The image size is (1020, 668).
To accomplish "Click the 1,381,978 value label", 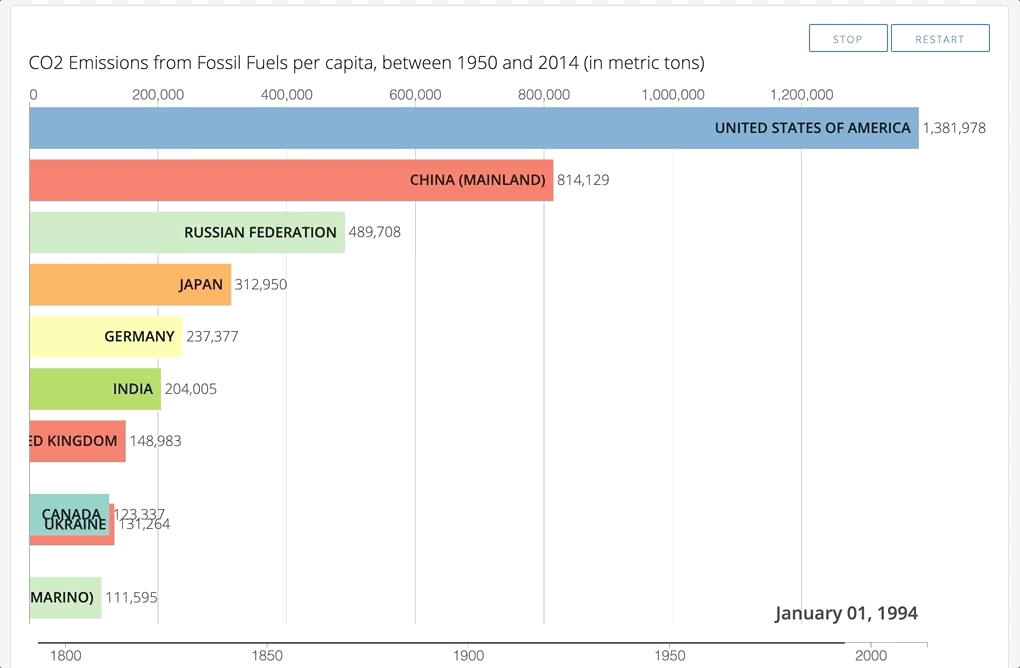I will point(954,128).
